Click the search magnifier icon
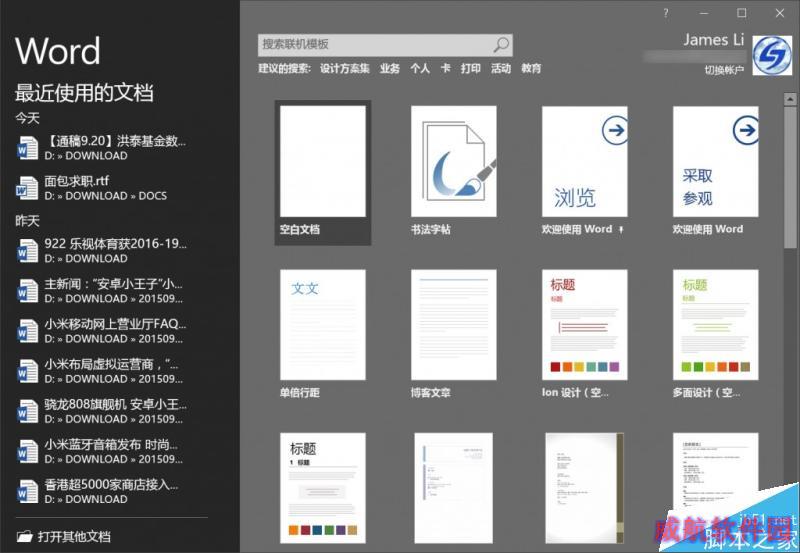Viewport: 800px width, 553px height. (501, 45)
